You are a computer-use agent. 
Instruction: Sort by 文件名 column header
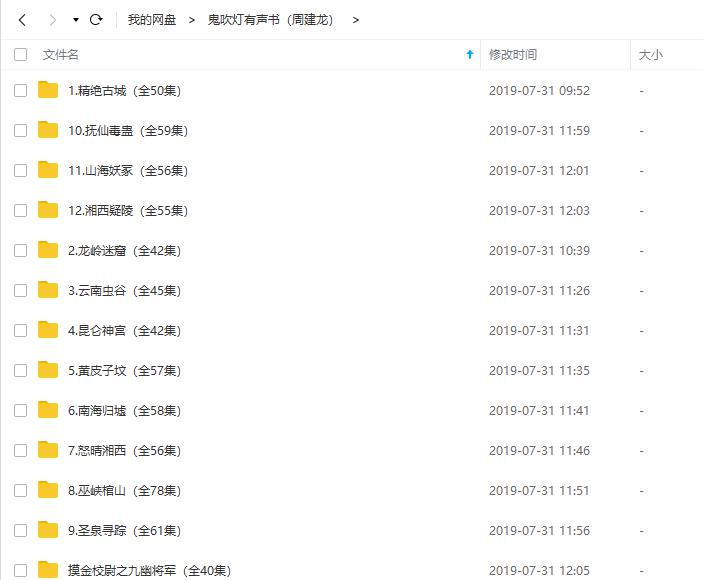tap(61, 55)
